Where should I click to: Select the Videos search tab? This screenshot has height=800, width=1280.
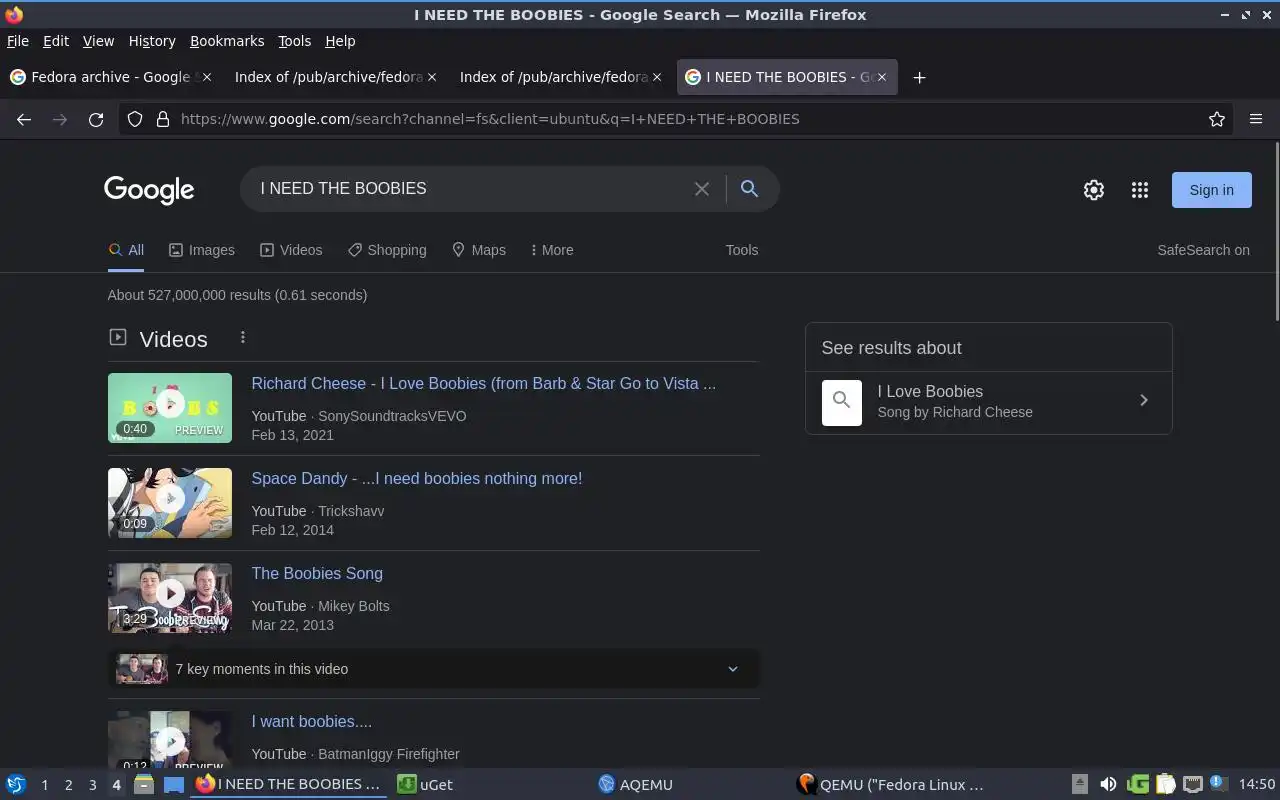(291, 250)
